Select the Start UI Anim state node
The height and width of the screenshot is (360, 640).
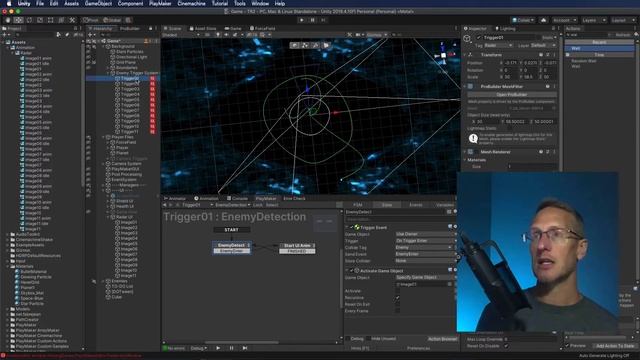coord(297,248)
